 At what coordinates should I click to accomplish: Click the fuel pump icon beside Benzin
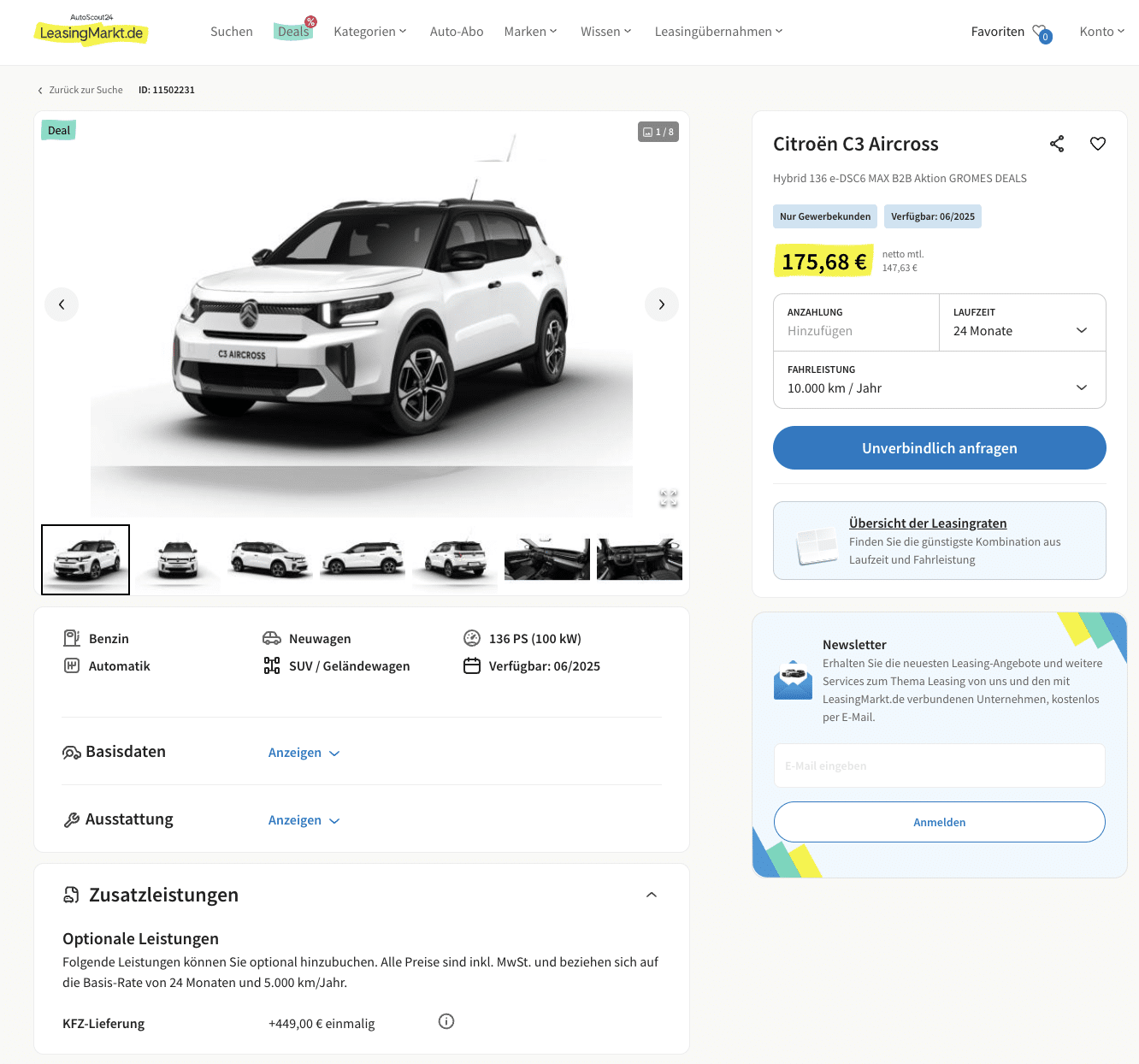pyautogui.click(x=72, y=638)
